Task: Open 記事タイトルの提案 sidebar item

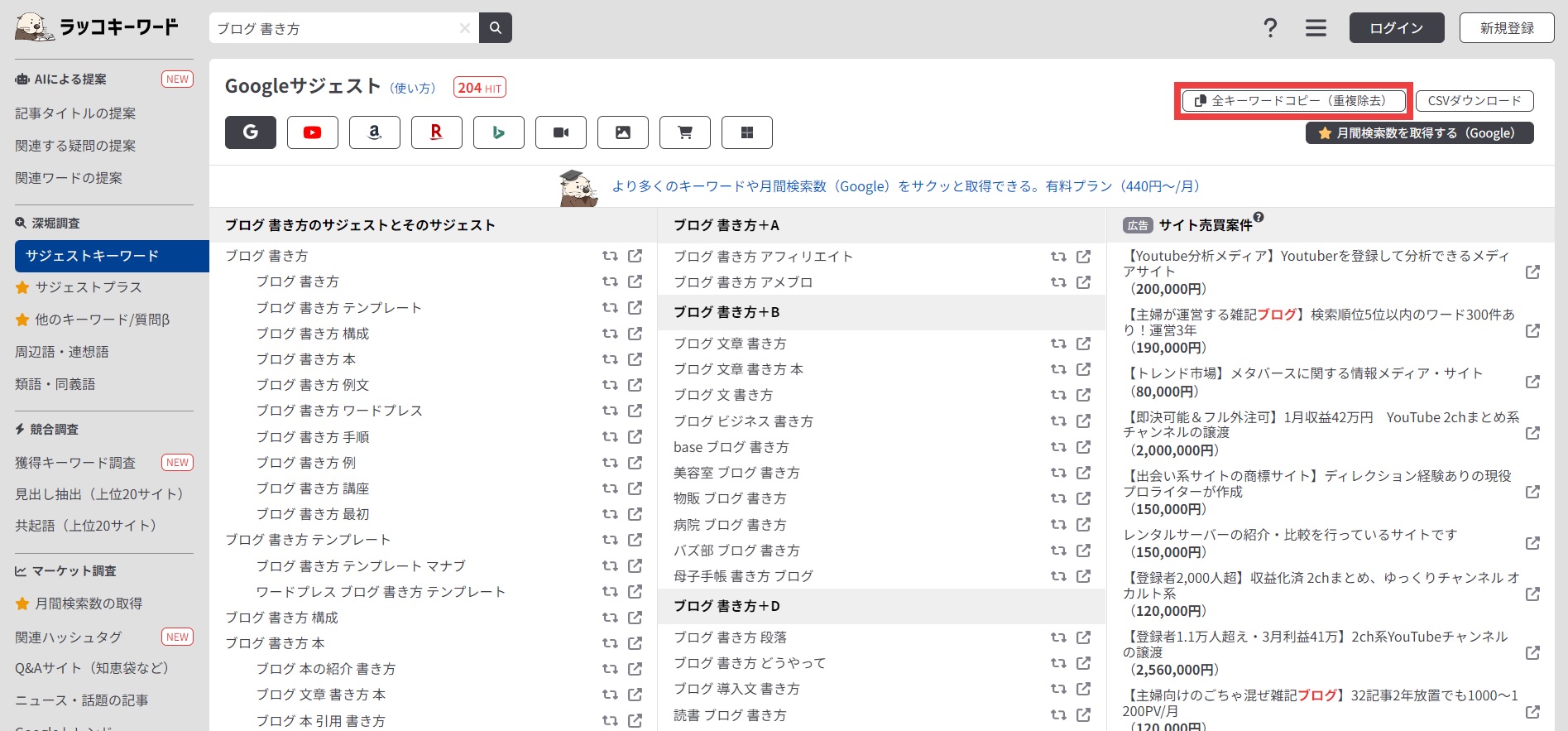Action: 75,113
